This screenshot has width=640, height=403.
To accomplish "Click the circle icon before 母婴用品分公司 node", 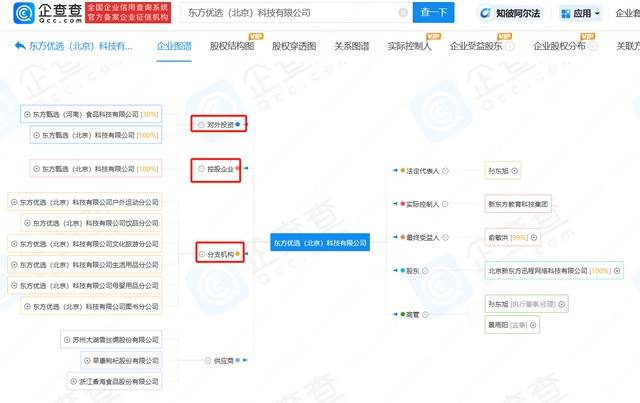I will pyautogui.click(x=14, y=285).
